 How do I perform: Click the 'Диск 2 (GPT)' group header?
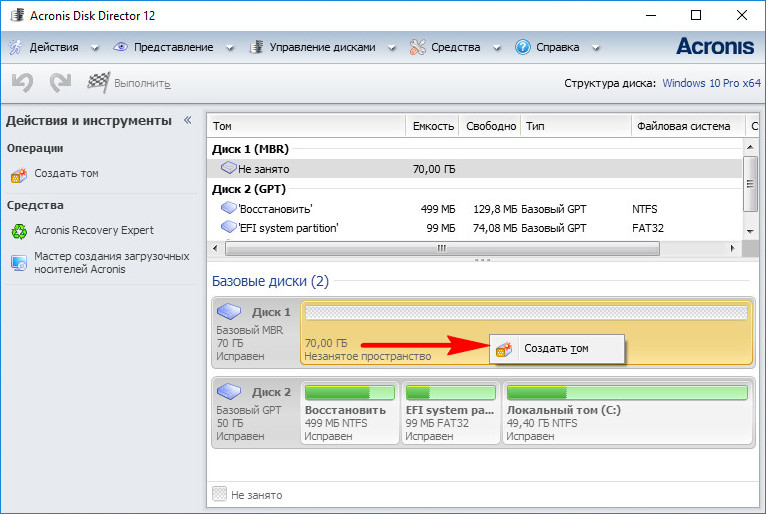pos(249,189)
